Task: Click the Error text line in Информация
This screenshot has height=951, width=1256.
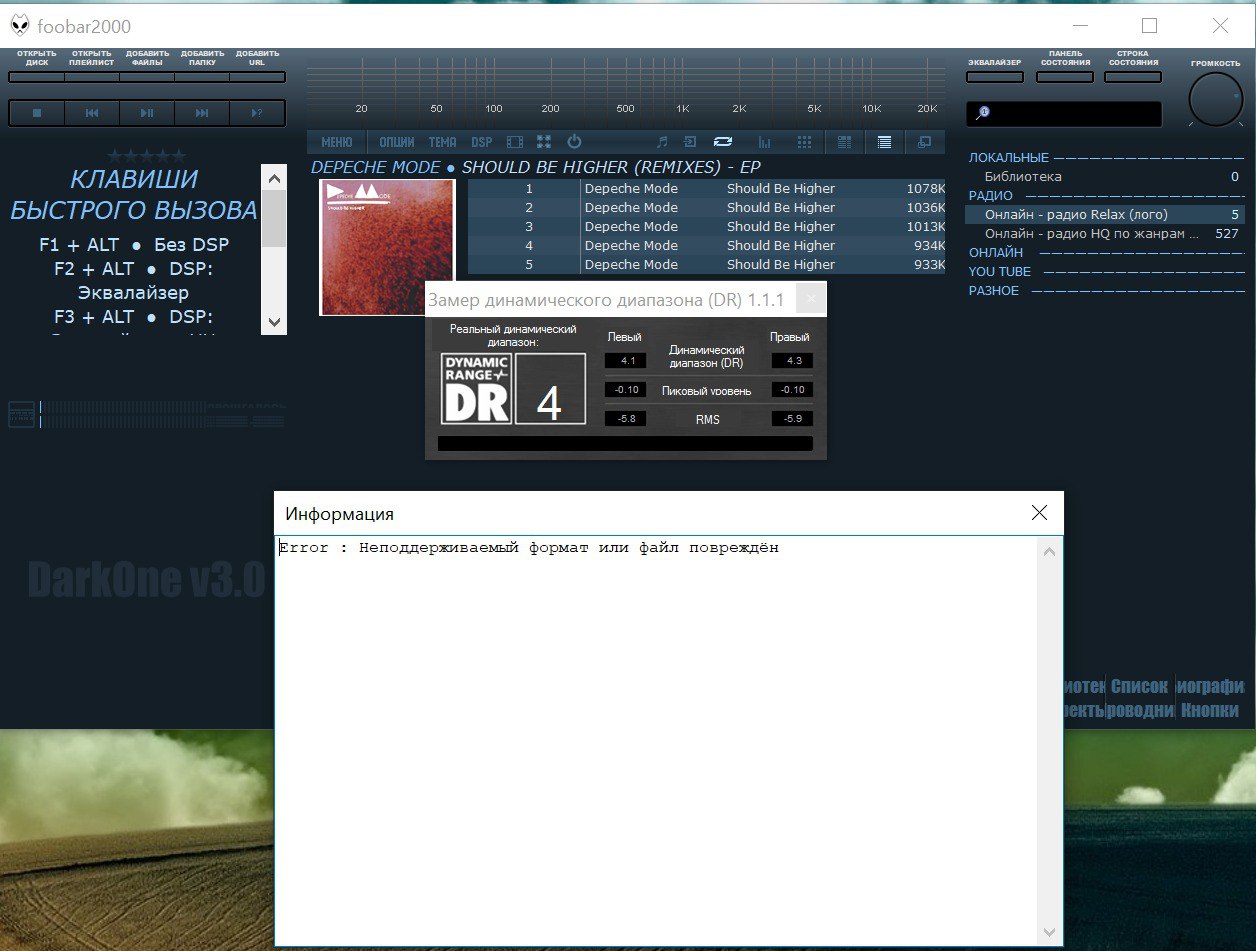Action: 529,548
